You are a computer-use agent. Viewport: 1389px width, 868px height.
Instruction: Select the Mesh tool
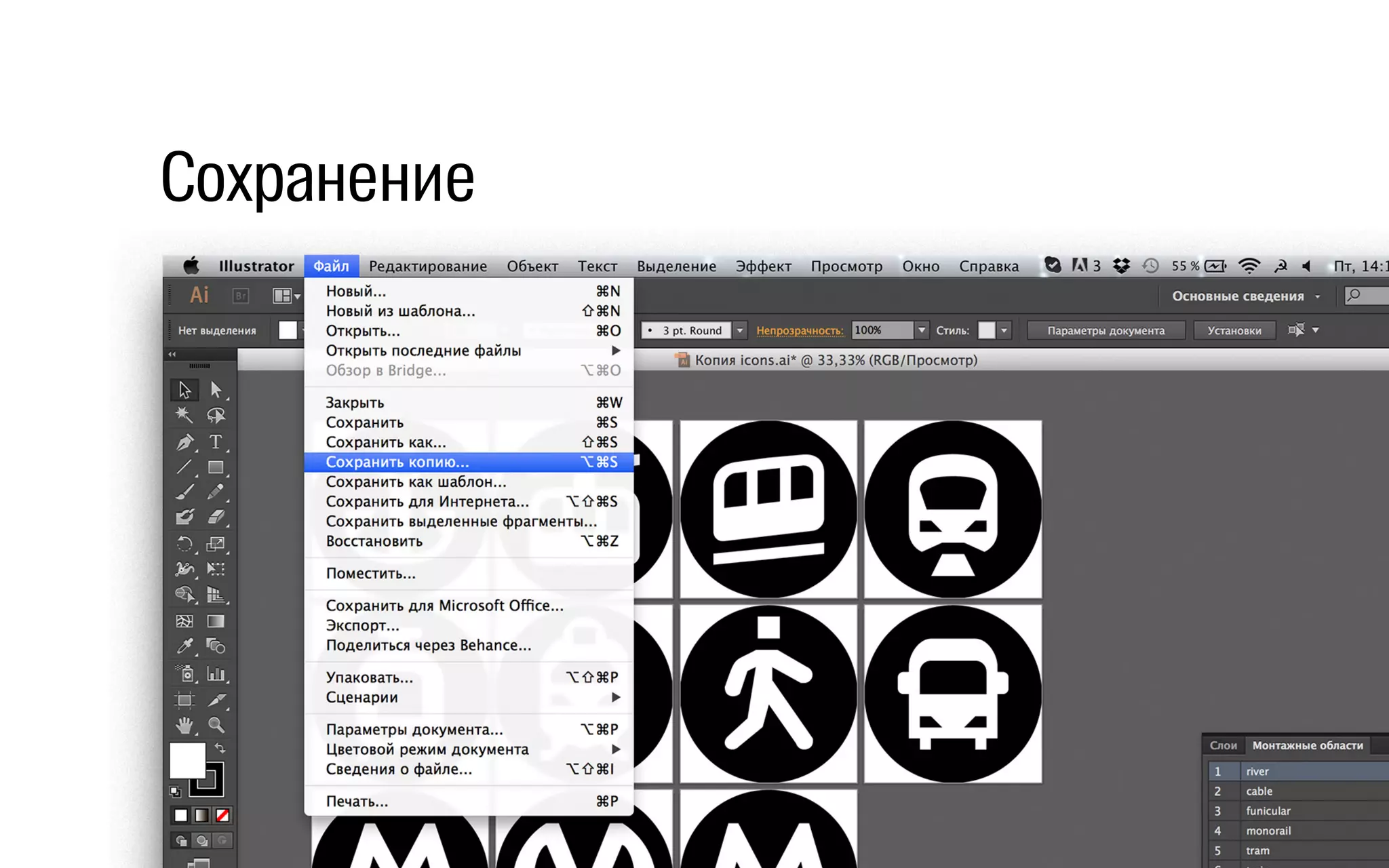point(184,621)
